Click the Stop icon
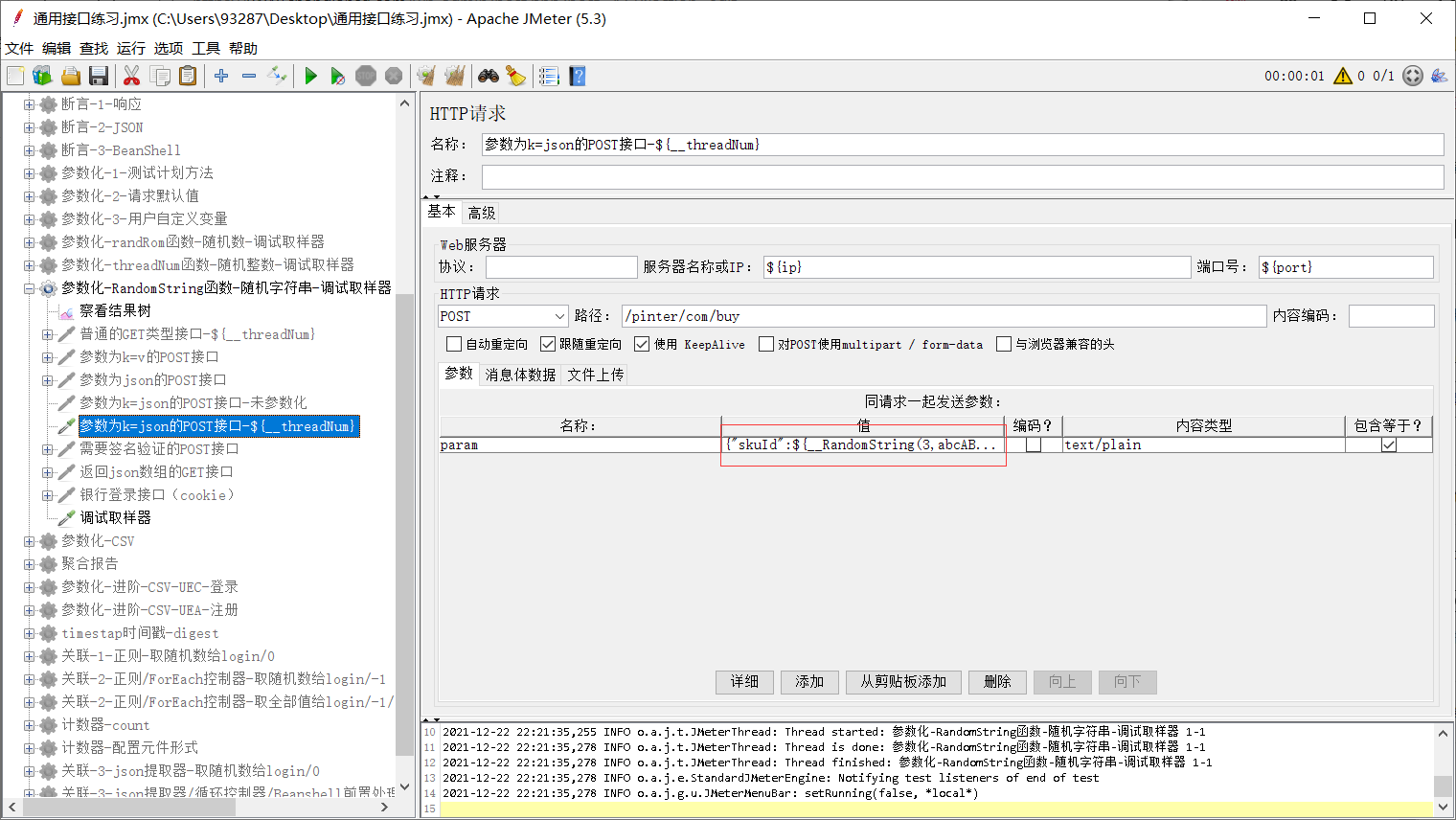The image size is (1456, 820). (366, 76)
